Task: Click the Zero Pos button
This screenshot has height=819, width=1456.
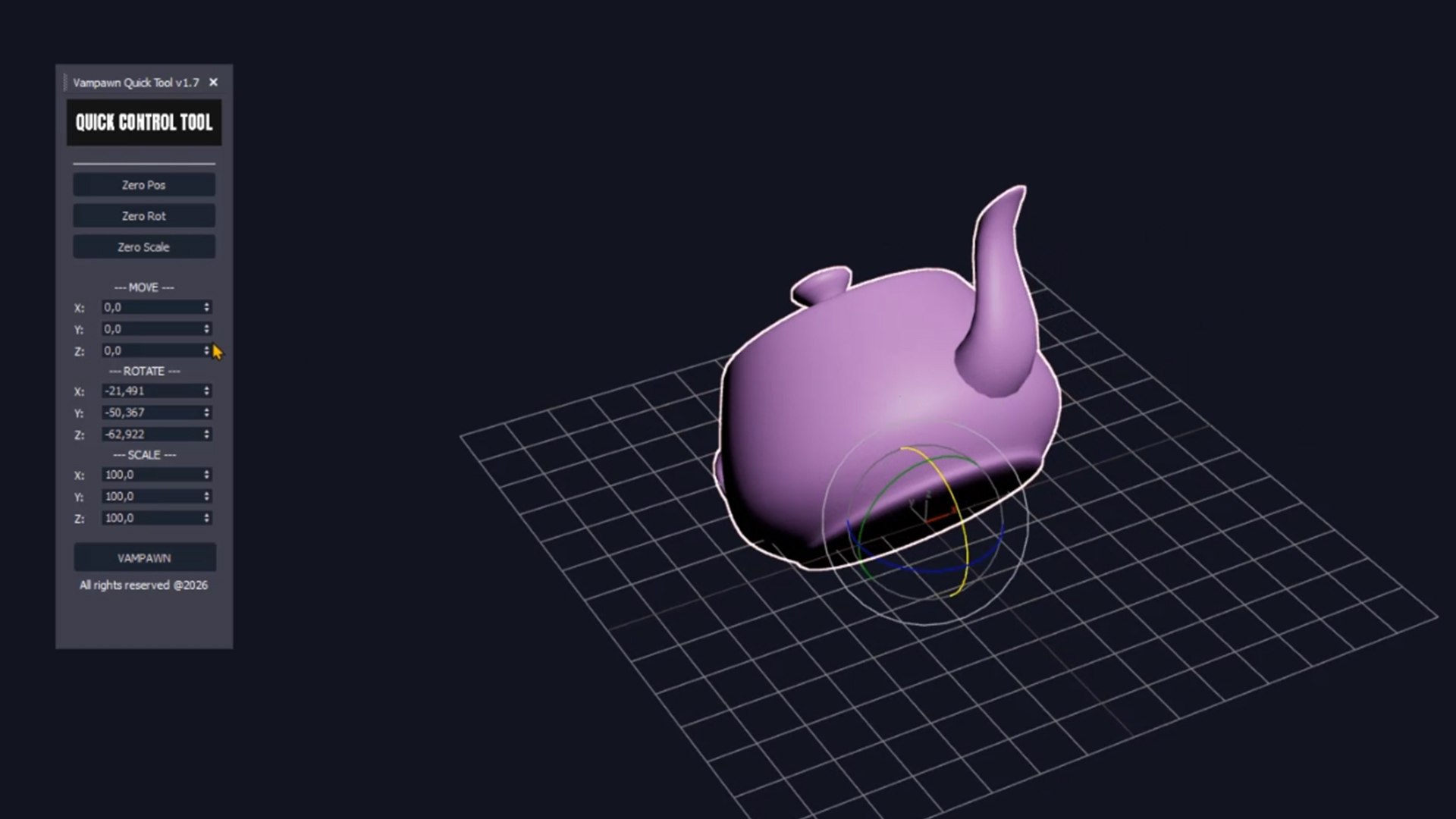Action: coord(144,185)
